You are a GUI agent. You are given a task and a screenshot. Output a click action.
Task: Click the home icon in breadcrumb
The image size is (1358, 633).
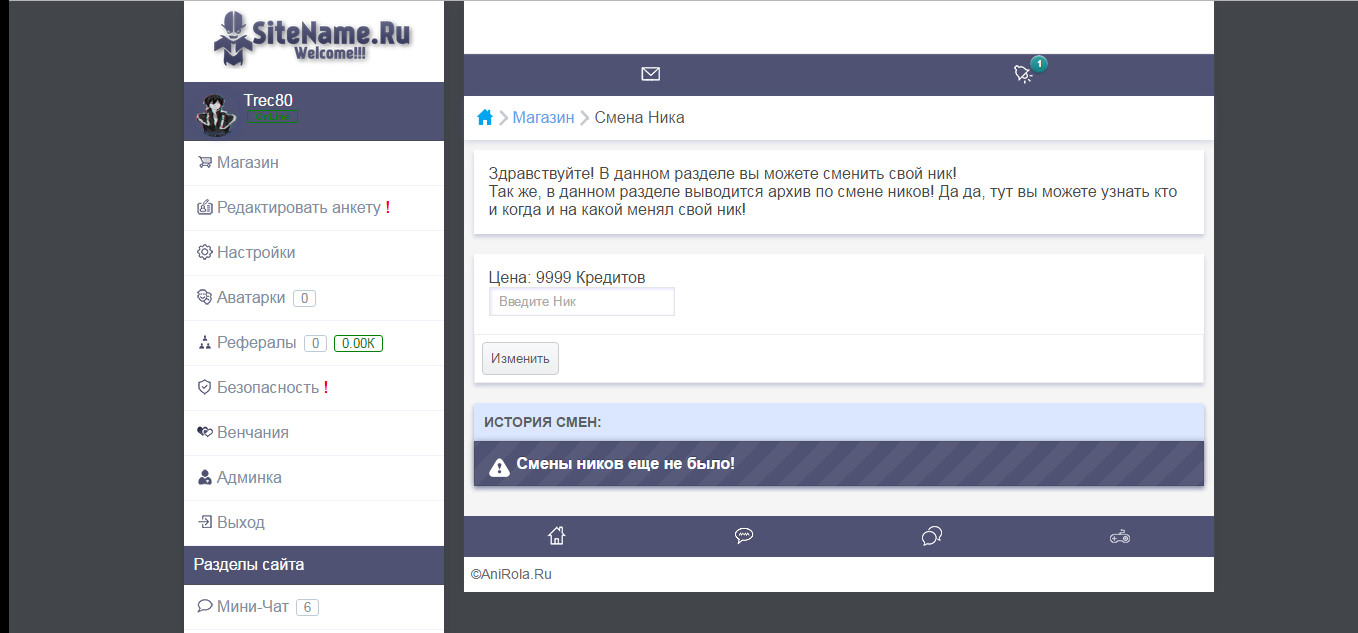click(485, 118)
